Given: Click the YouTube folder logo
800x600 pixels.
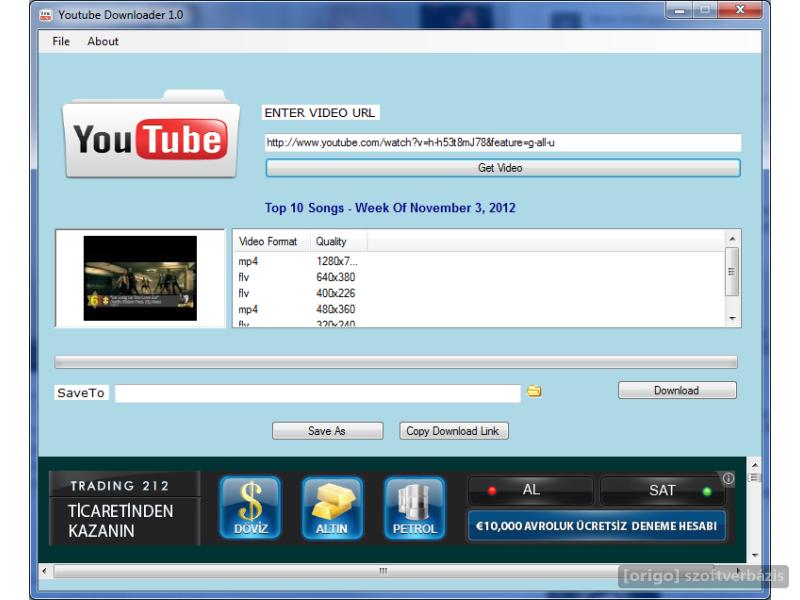Looking at the screenshot, I should pos(151,134).
